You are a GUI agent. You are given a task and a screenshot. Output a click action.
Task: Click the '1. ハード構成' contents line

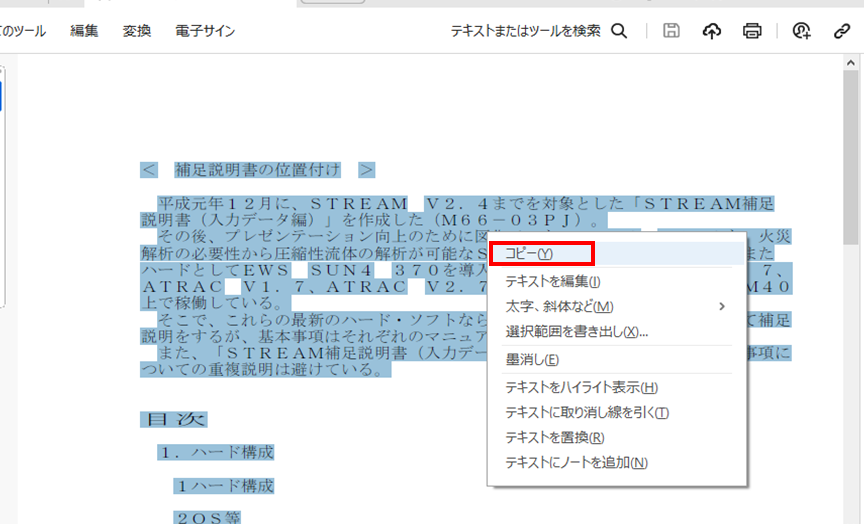[215, 452]
